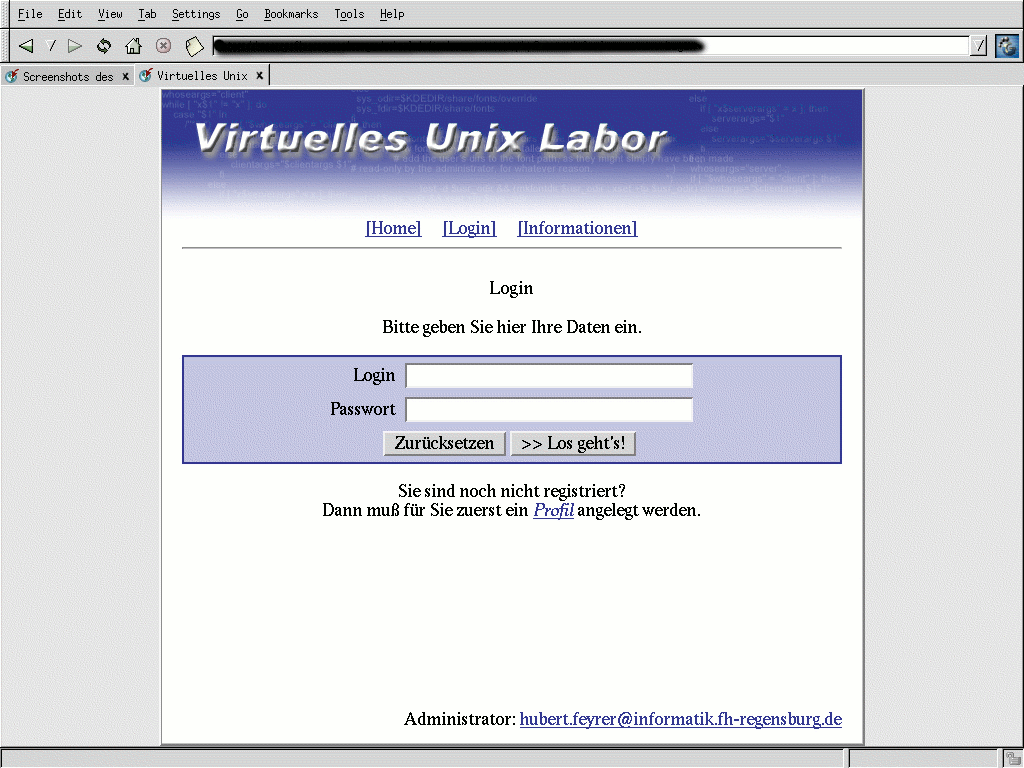Click the security lock icon in status bar
The width and height of the screenshot is (1024, 768).
tap(1012, 758)
